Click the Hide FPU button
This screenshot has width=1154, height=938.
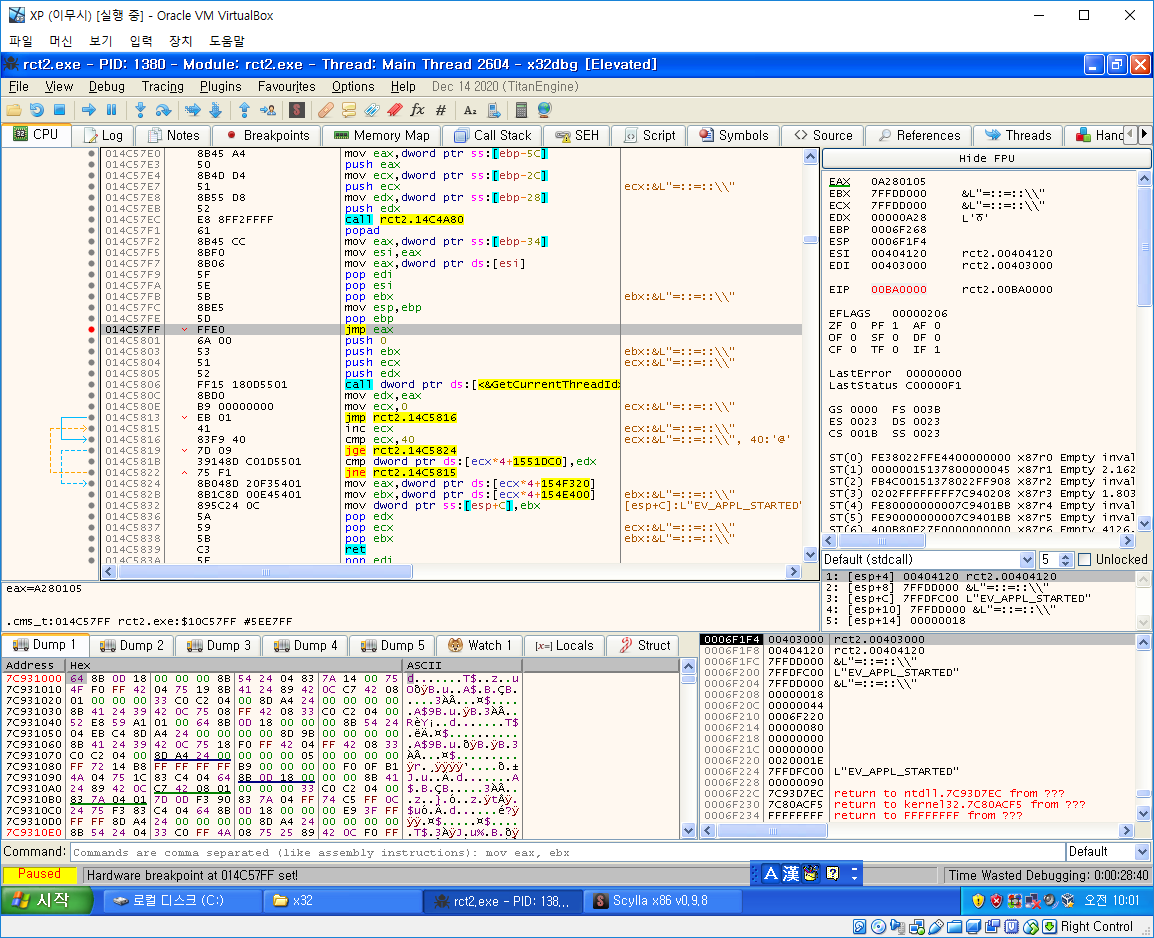pos(986,158)
